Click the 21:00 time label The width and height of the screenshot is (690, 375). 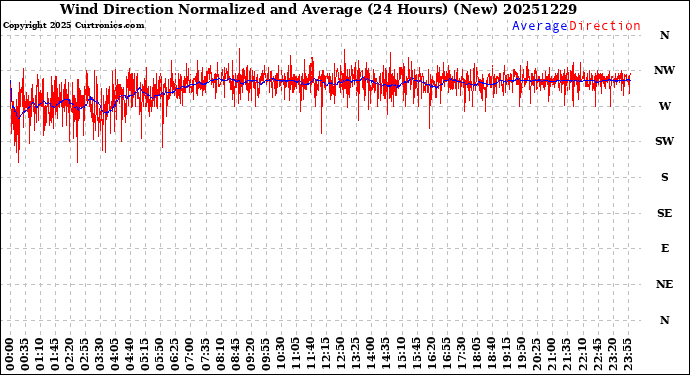click(552, 354)
